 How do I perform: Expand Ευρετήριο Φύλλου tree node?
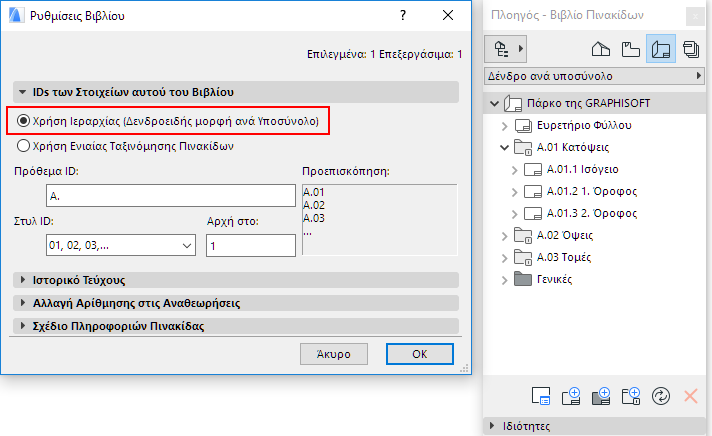tap(504, 126)
